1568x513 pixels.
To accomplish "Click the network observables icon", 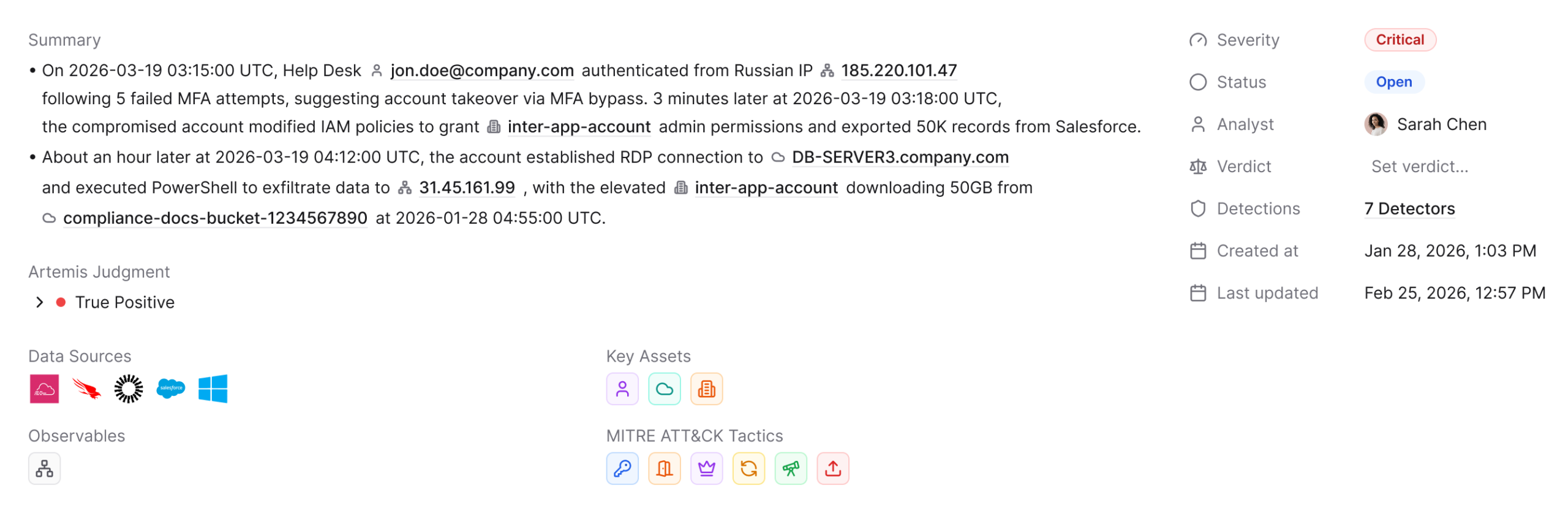I will point(44,468).
